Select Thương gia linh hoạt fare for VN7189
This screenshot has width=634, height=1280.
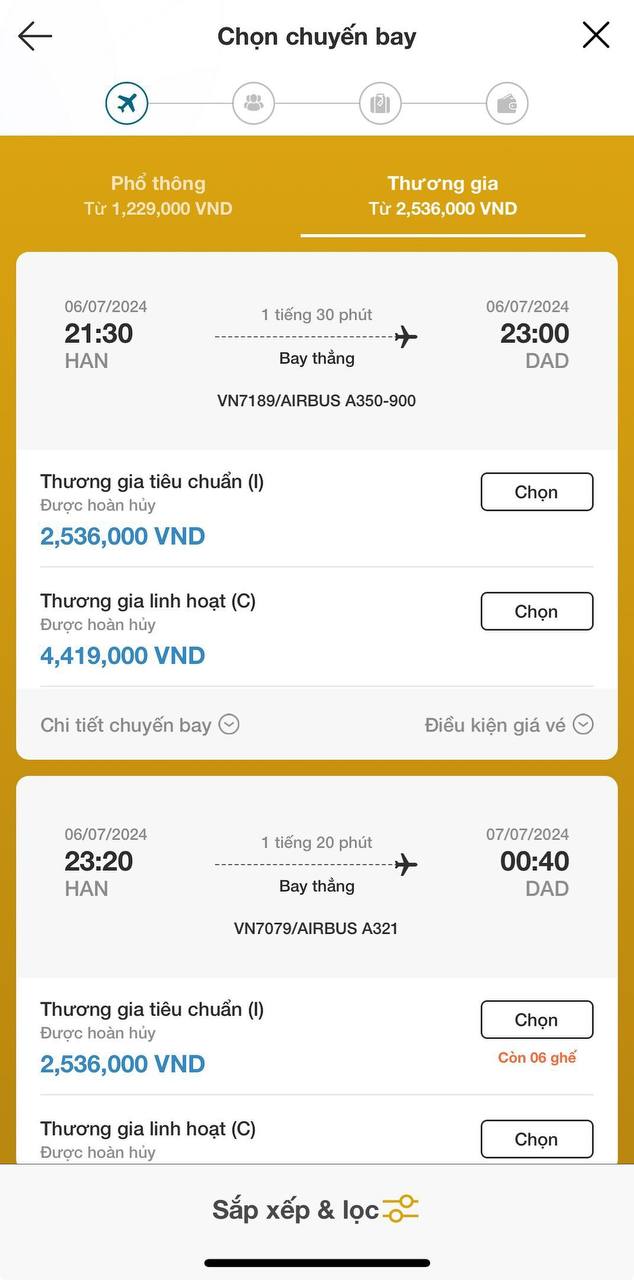pos(537,611)
